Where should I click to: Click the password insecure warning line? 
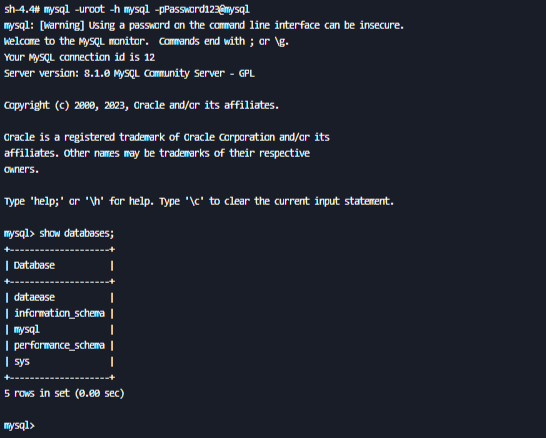coord(204,25)
